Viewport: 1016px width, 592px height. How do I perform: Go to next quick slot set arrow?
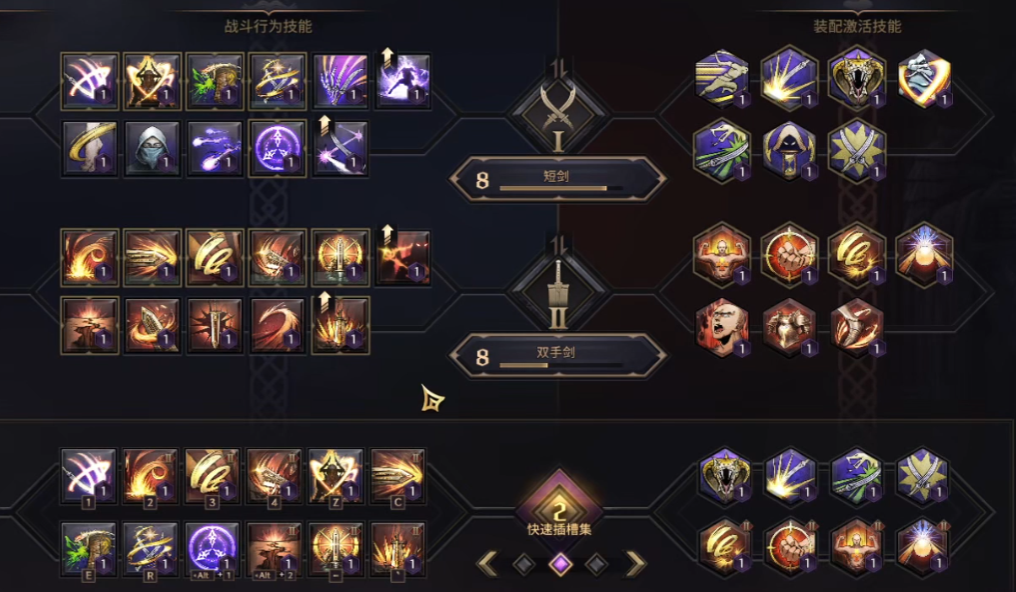click(635, 564)
